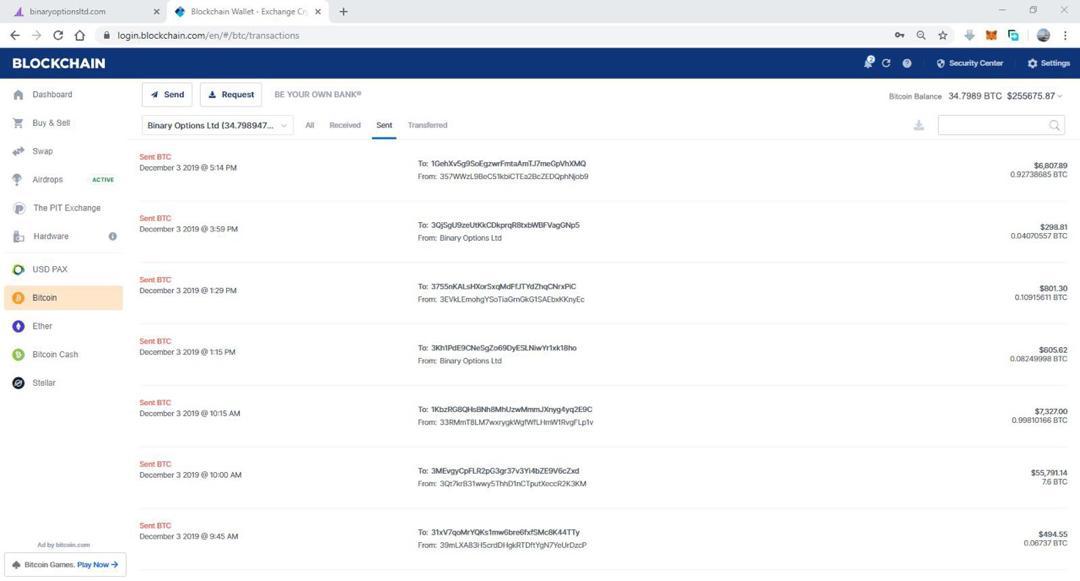This screenshot has height=581, width=1080.
Task: Click the Bitcoin Games Play Now ad link
Action: 97,564
